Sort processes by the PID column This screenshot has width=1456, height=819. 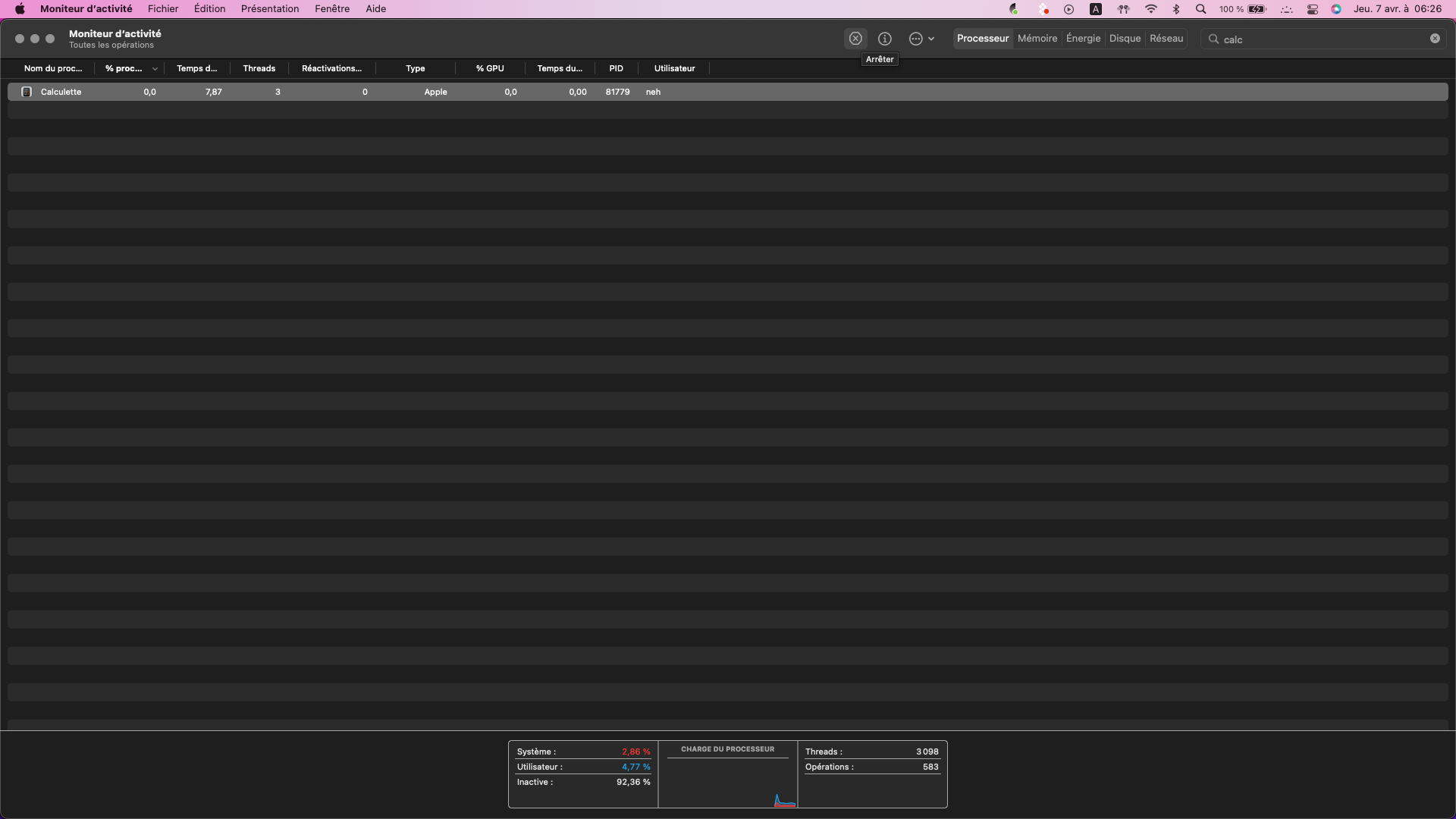coord(616,68)
